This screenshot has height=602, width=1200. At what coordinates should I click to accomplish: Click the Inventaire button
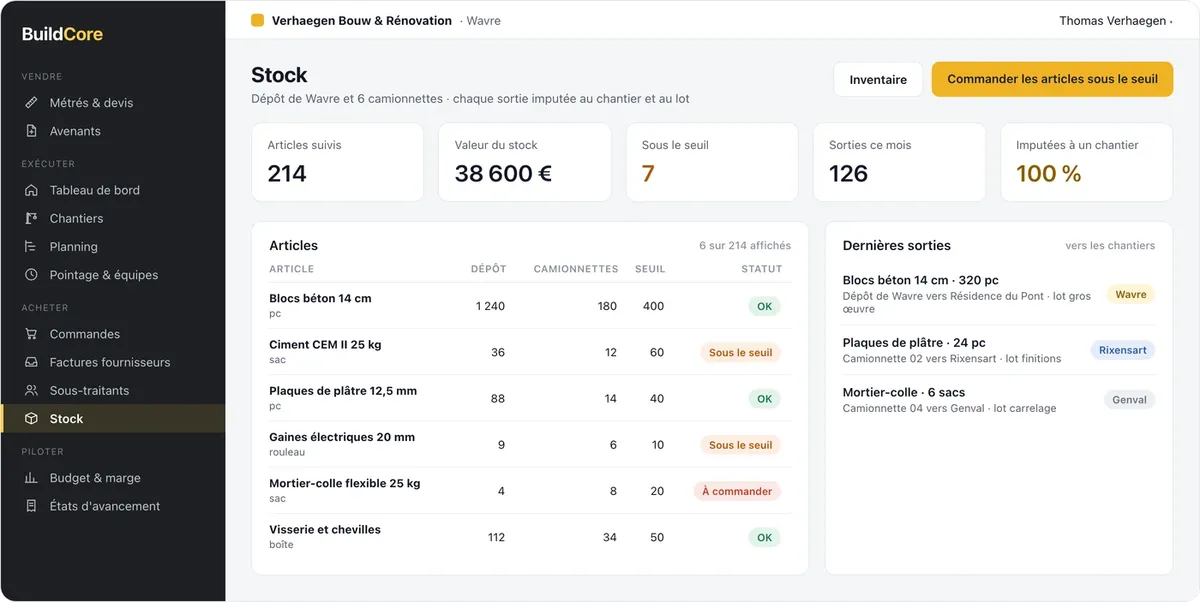[878, 80]
